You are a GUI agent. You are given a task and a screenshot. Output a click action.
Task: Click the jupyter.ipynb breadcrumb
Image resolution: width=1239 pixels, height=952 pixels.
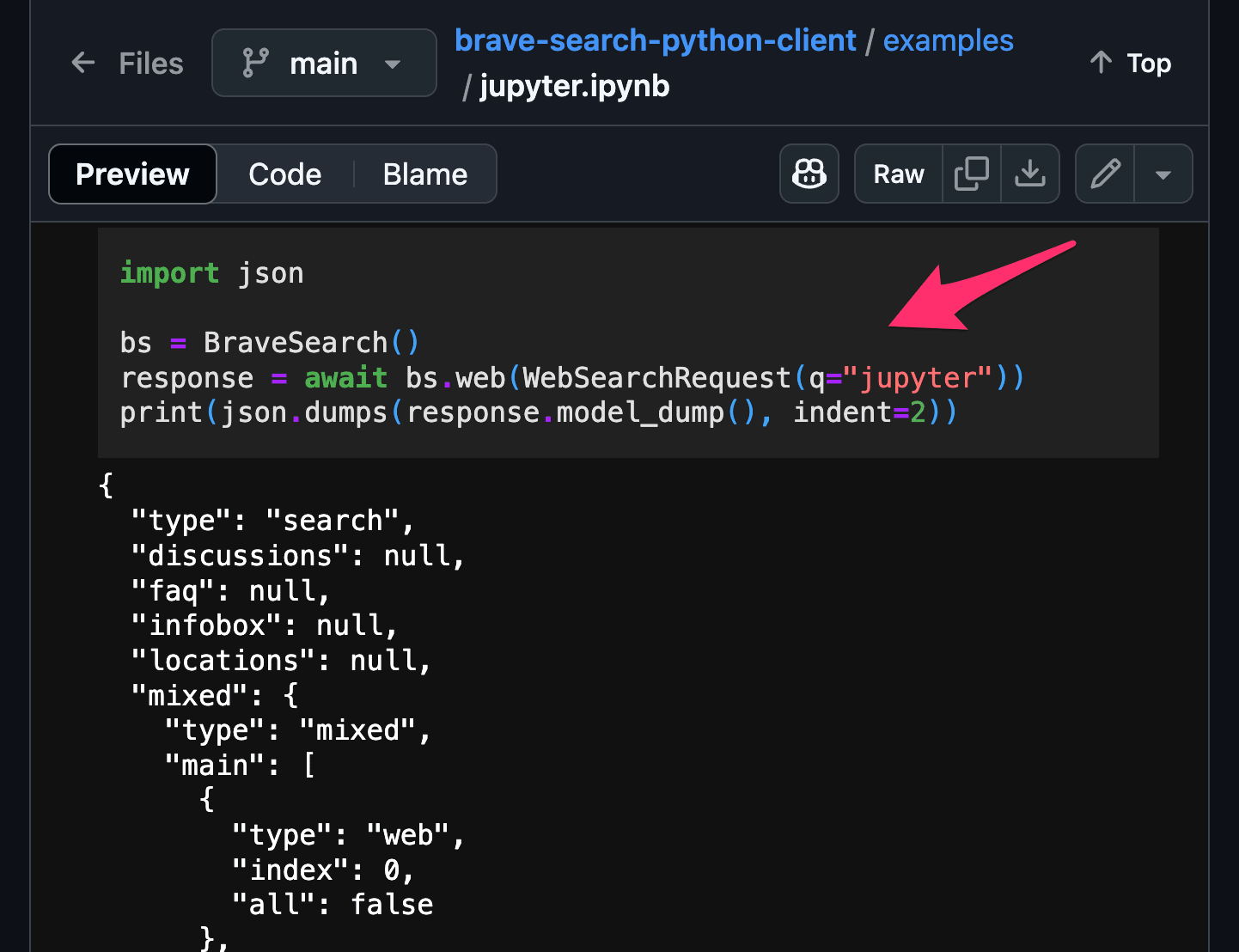pyautogui.click(x=574, y=85)
